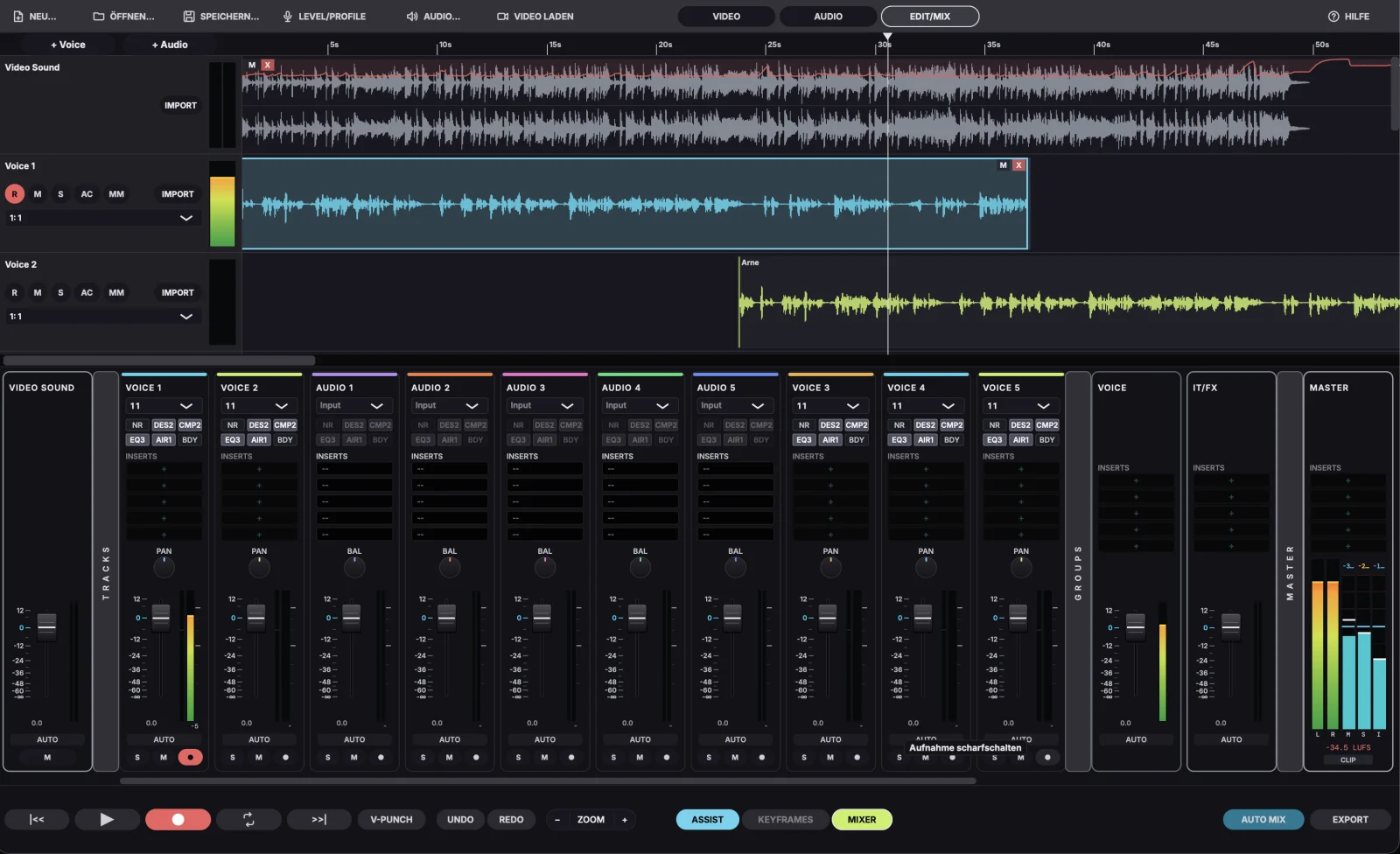Click the UNDO button
This screenshot has width=1400, height=854.
tap(460, 820)
